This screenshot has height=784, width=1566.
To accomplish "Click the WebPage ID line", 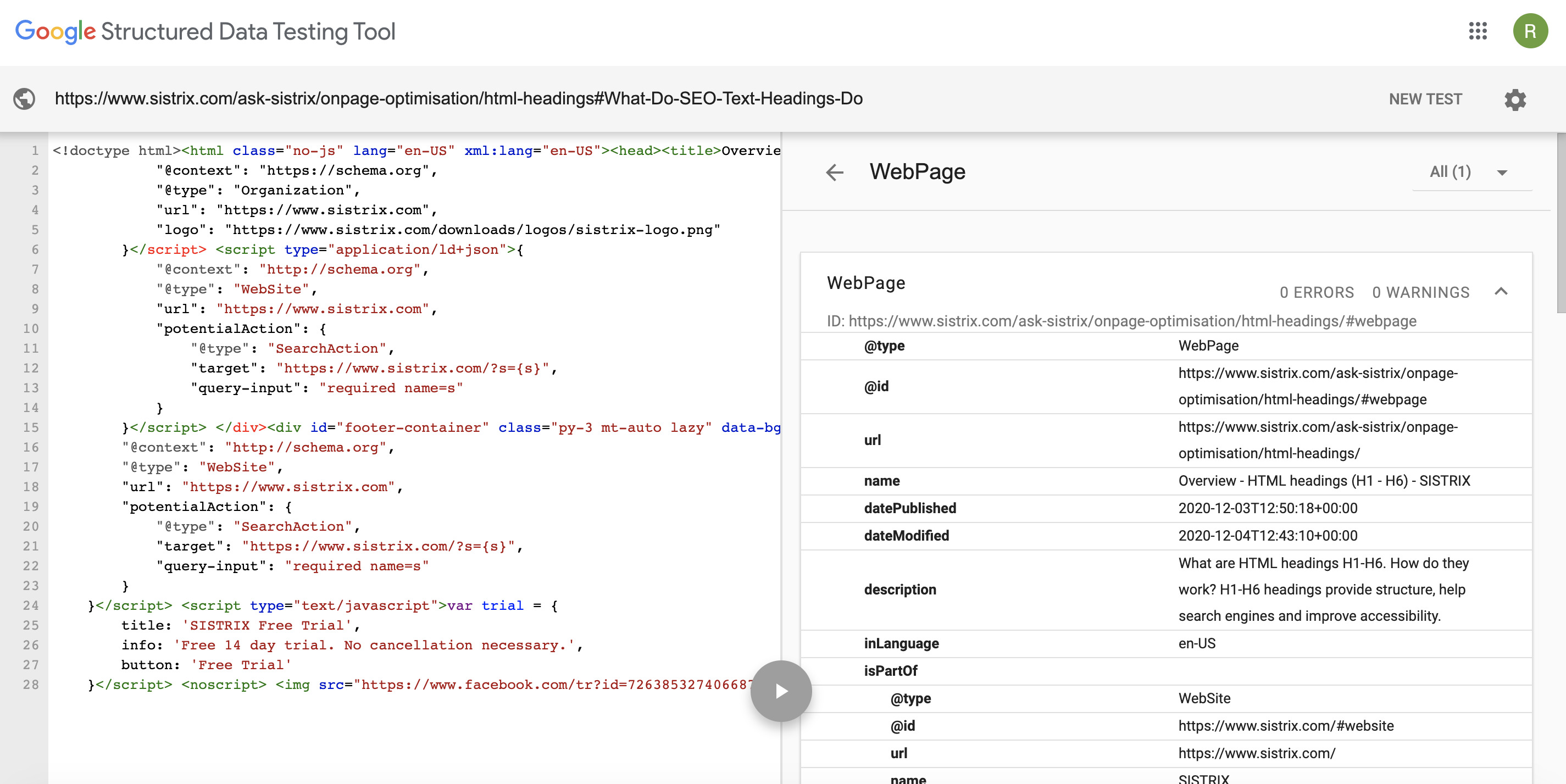I will (x=1121, y=321).
